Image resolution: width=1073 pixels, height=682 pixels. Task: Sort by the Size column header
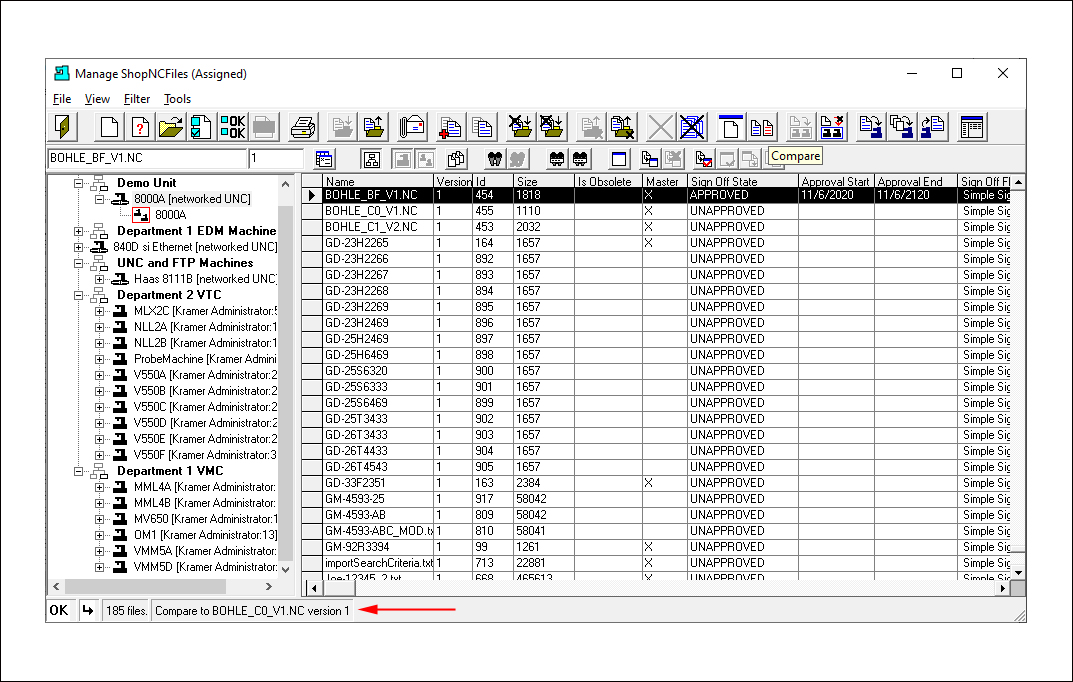click(x=543, y=181)
